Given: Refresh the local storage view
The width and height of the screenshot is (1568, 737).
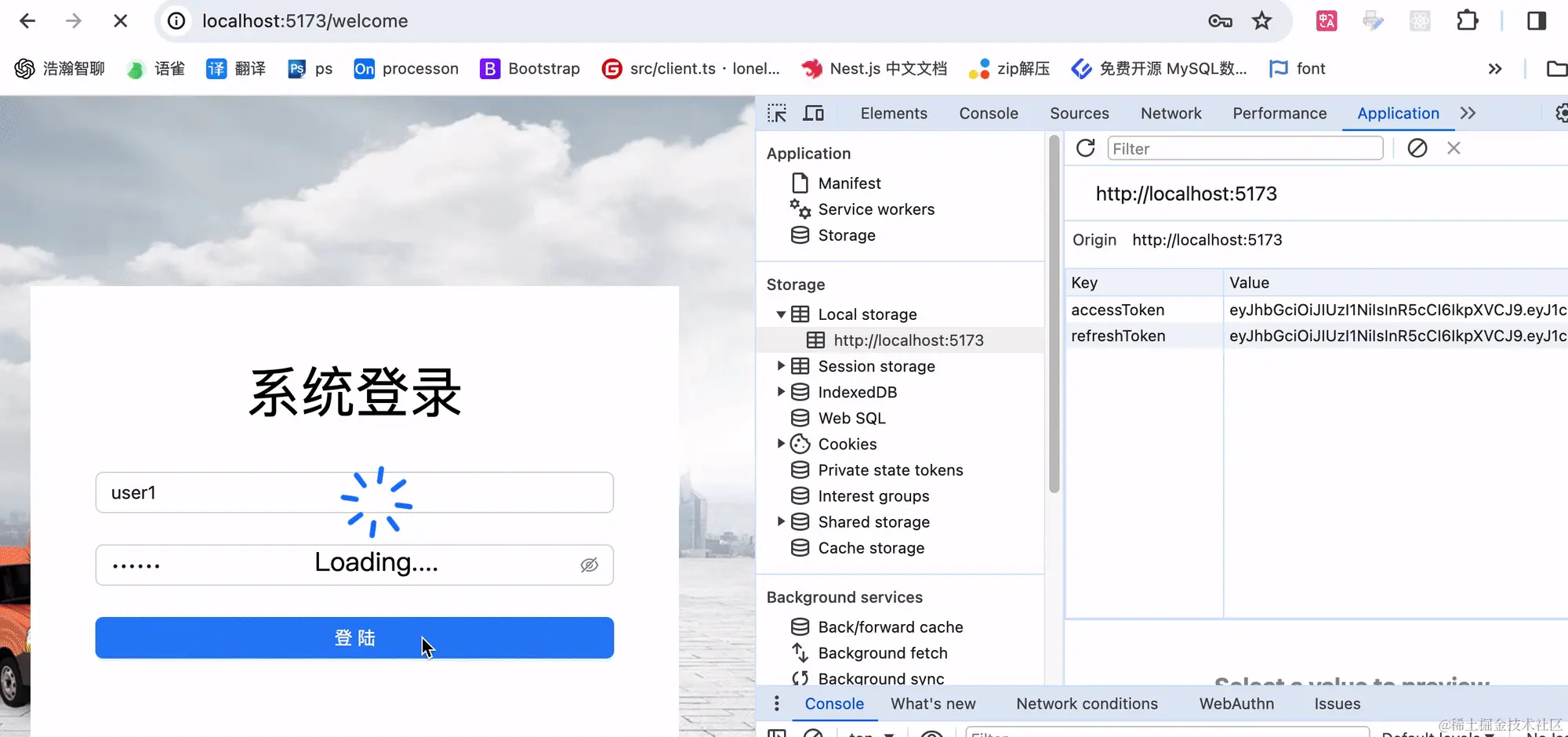Looking at the screenshot, I should (1086, 148).
